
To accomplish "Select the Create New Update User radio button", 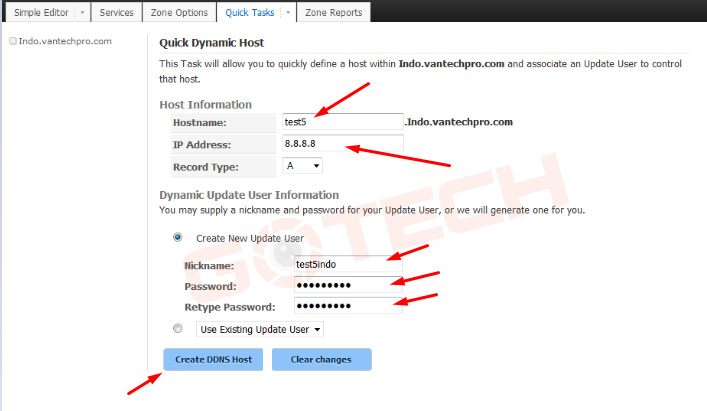I will coord(178,238).
